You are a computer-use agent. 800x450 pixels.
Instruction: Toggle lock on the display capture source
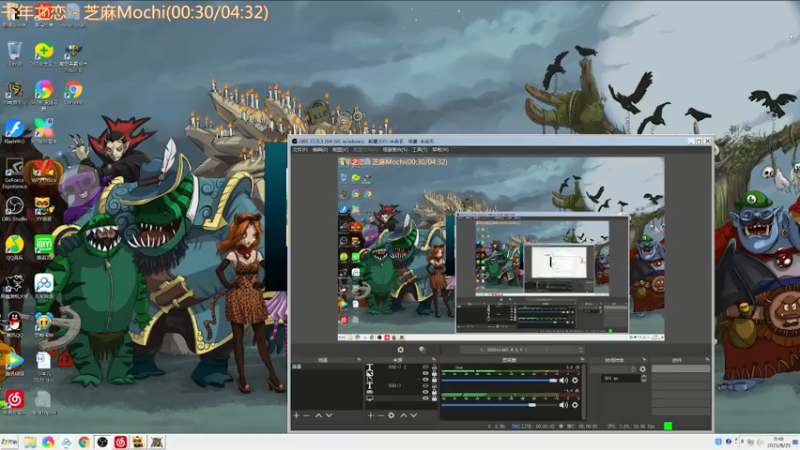point(434,398)
